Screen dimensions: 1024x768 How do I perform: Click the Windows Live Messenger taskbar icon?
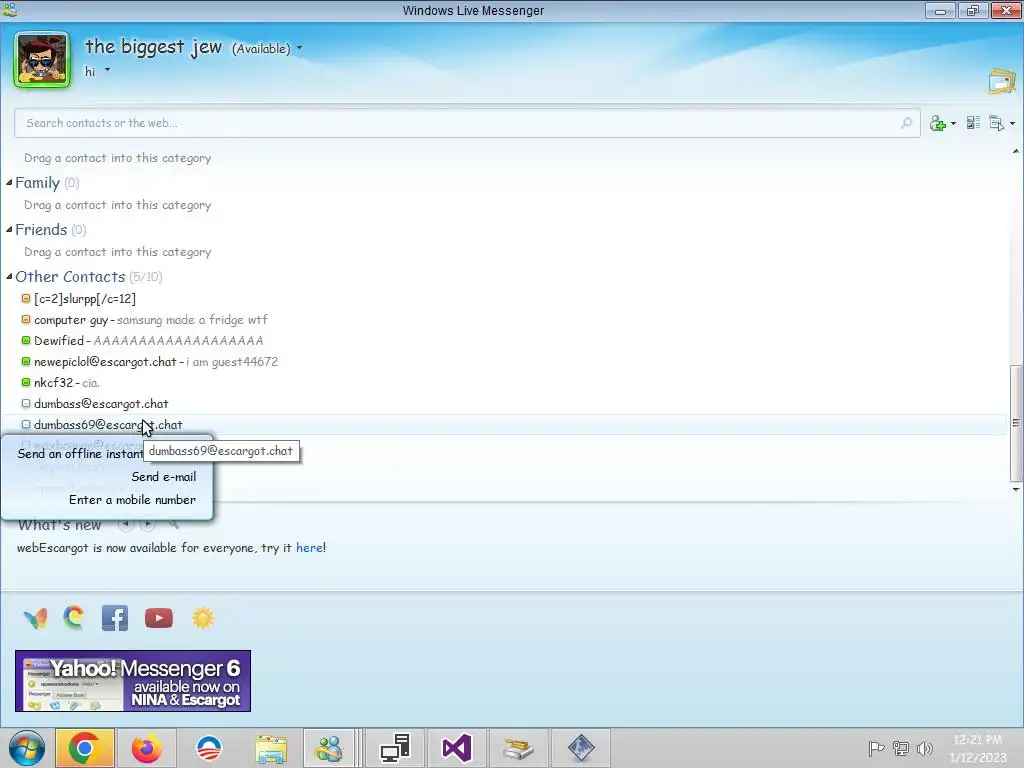click(329, 748)
